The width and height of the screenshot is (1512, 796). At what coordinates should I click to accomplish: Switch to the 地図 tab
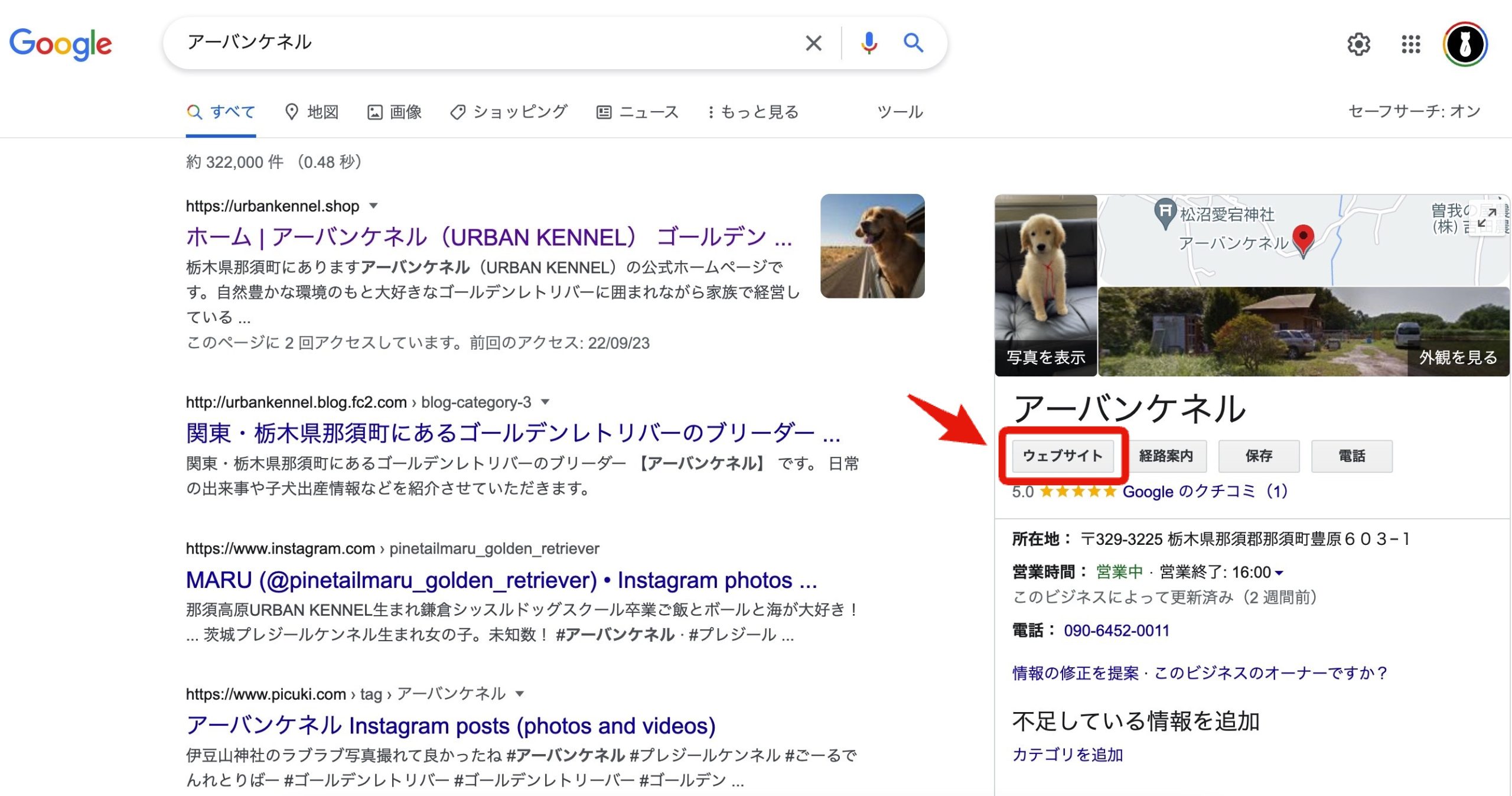pyautogui.click(x=312, y=112)
